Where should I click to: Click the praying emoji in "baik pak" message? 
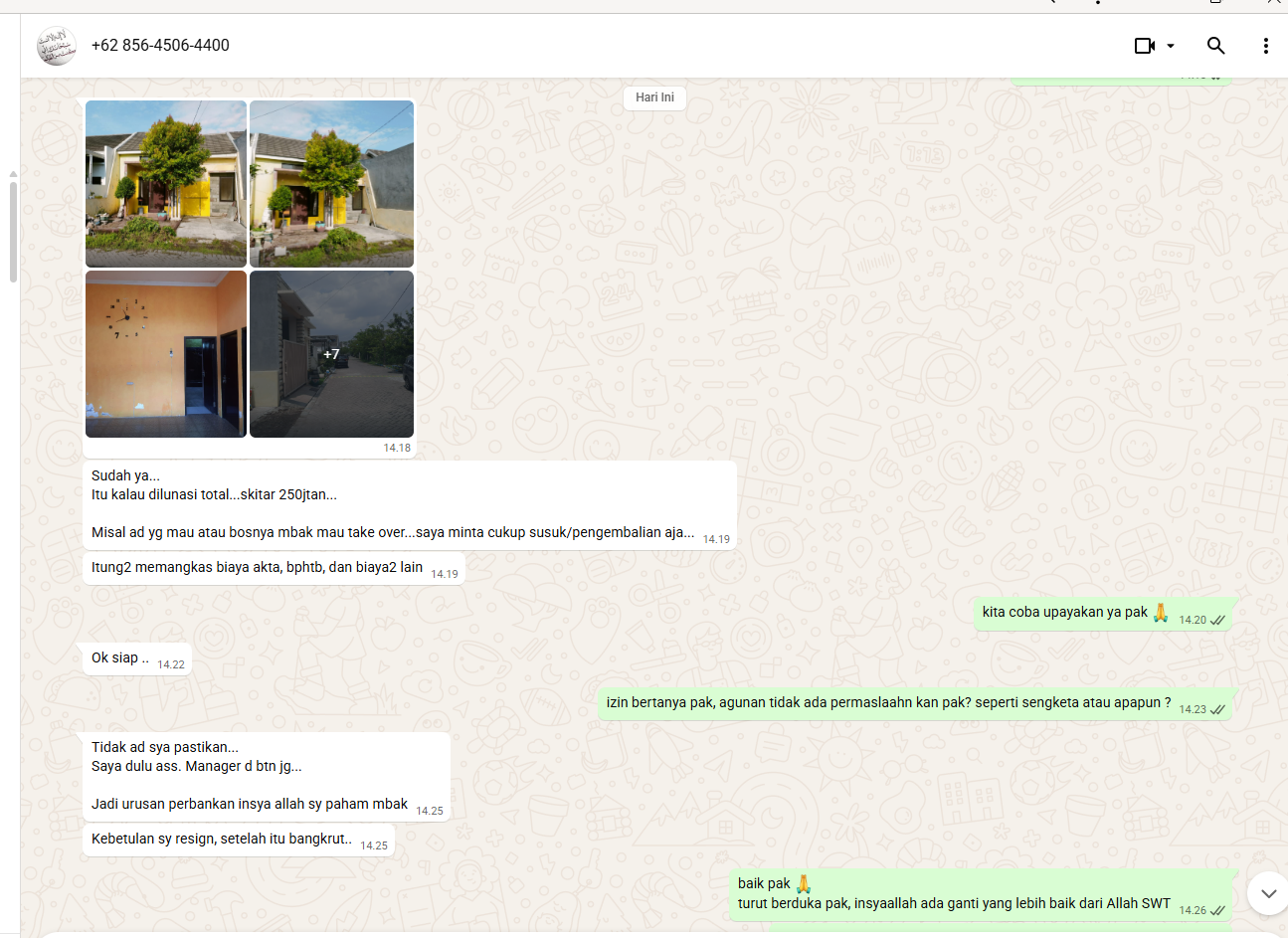(804, 883)
